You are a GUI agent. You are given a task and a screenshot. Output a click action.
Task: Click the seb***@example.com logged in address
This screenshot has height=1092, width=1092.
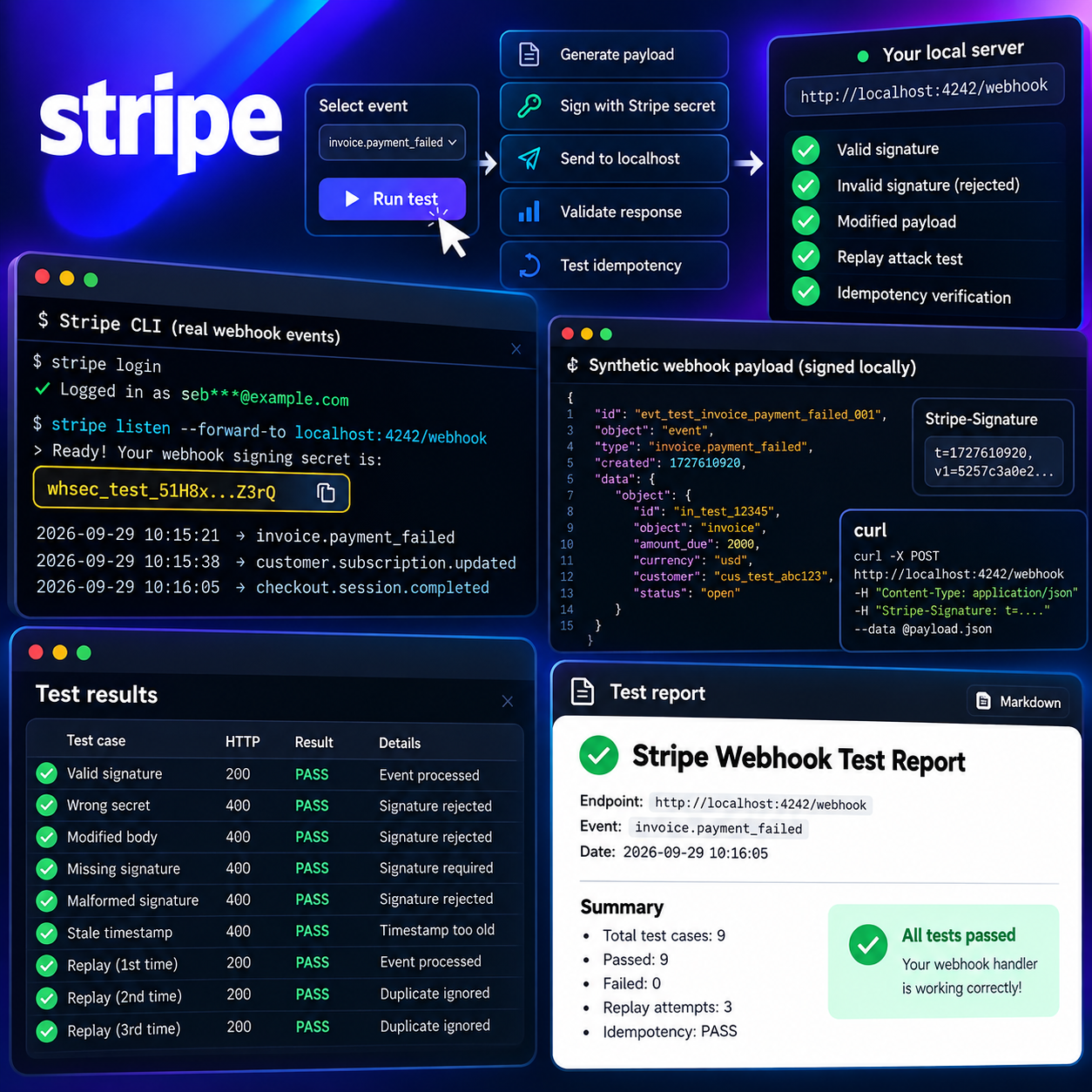pyautogui.click(x=265, y=396)
